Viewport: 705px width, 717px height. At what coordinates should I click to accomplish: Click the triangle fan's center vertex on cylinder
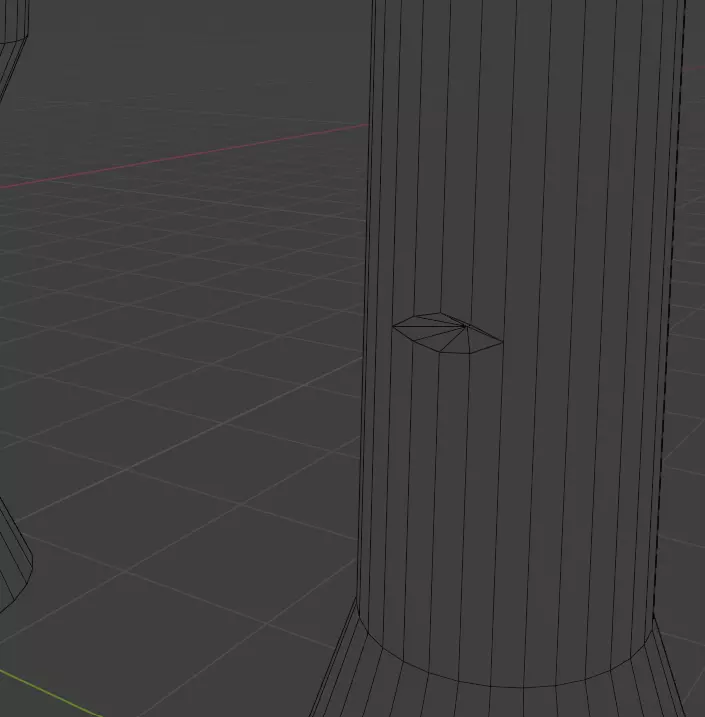click(465, 326)
